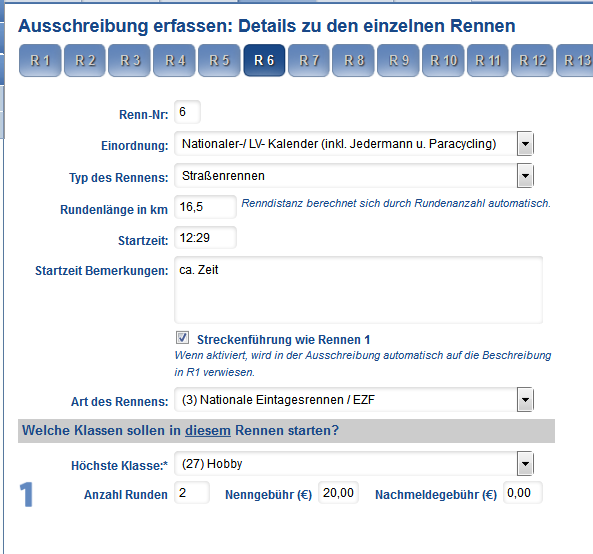
Task: Go to the R 10 race tab
Action: [443, 61]
